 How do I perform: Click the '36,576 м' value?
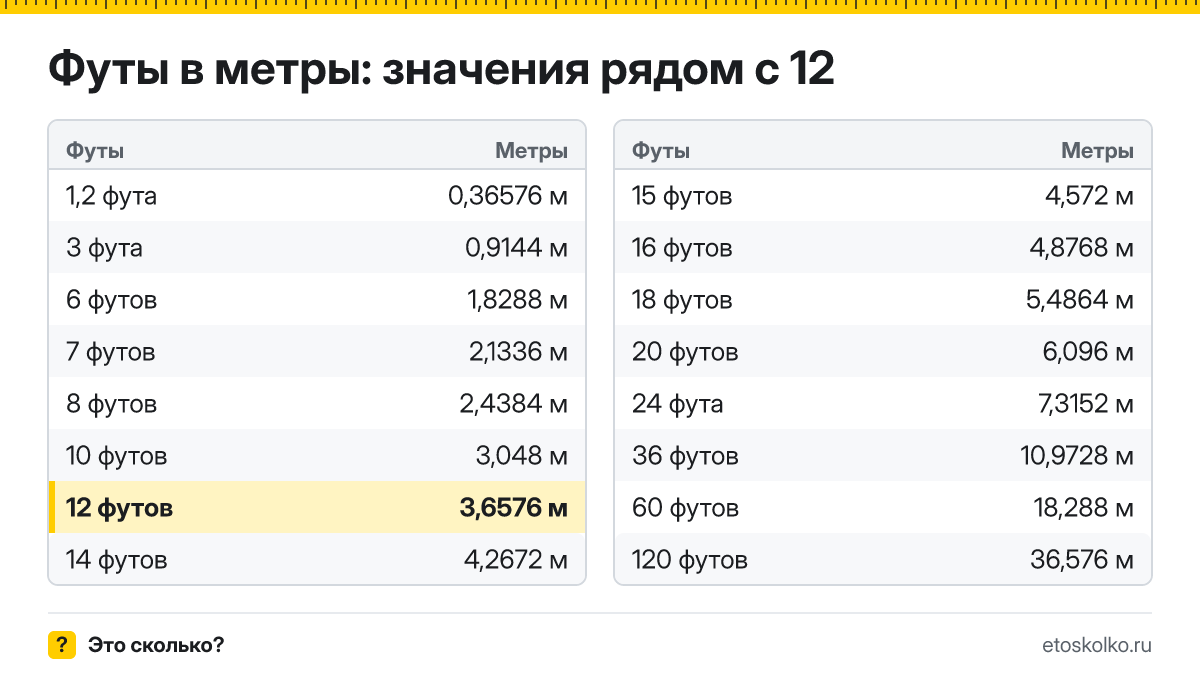(1082, 560)
